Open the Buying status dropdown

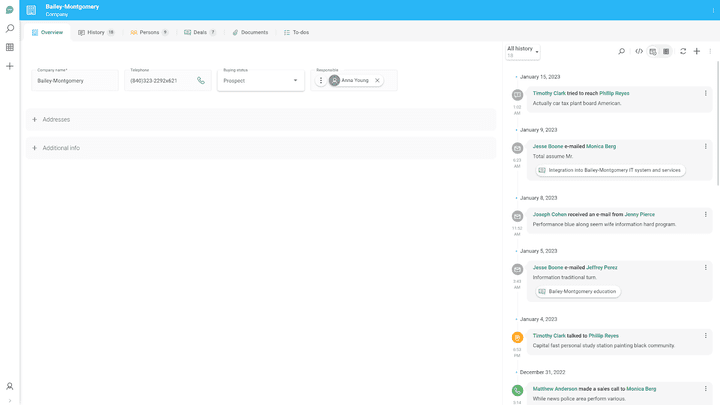pos(260,80)
